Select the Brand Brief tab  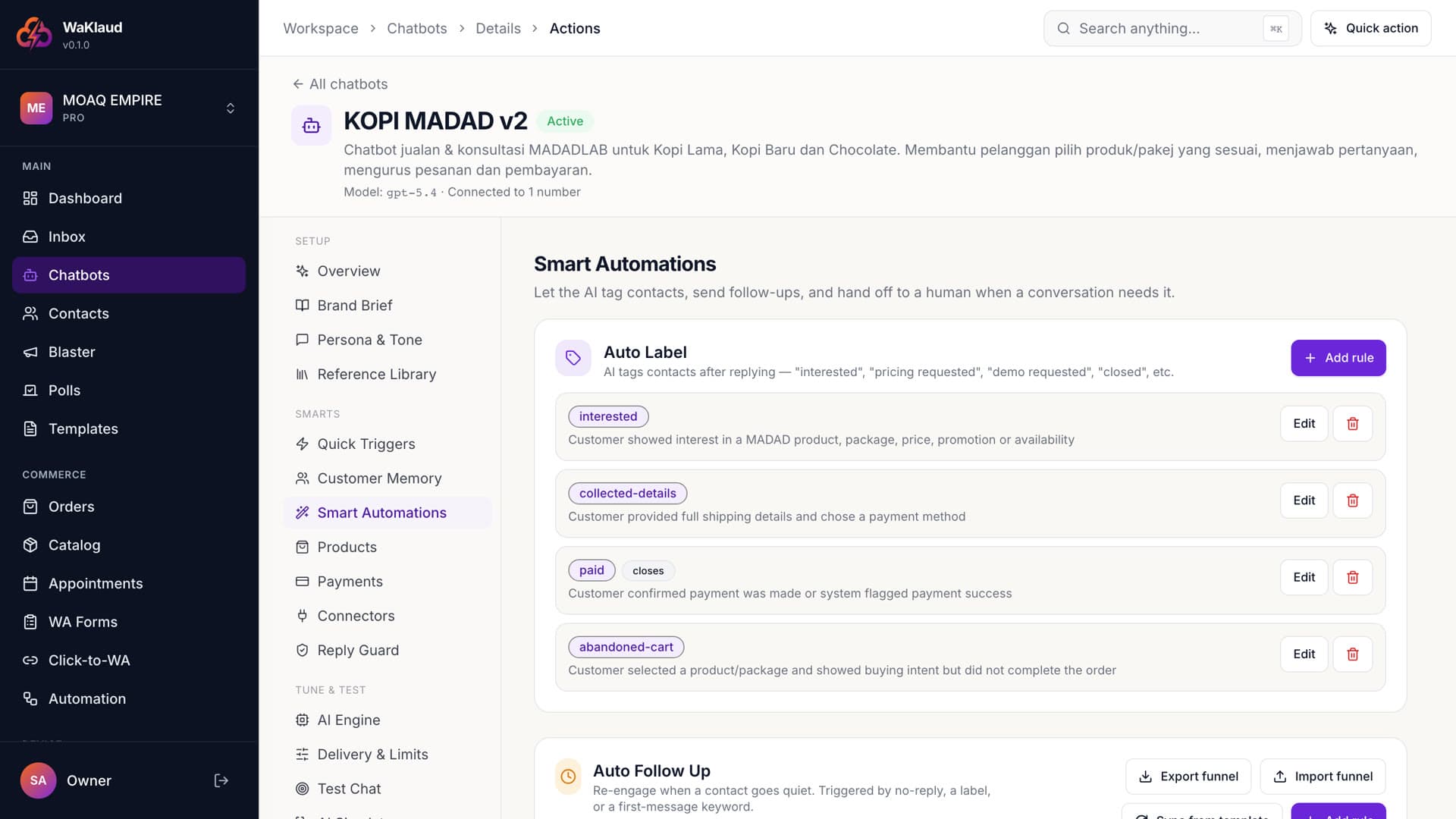388,306
